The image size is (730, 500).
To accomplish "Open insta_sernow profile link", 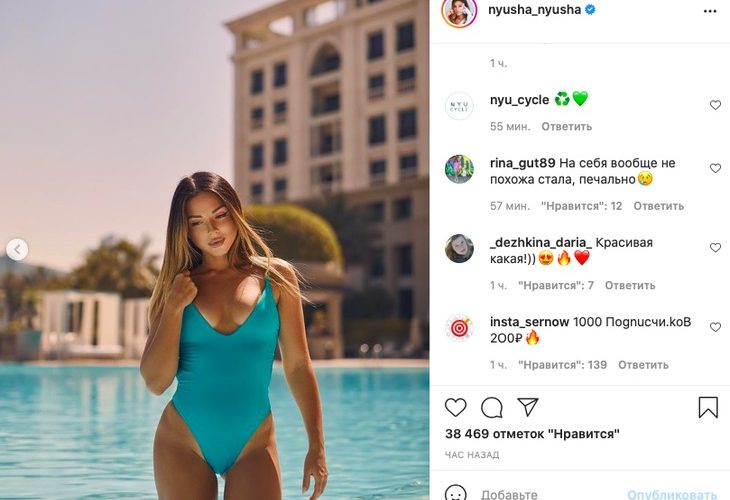I will pos(529,322).
